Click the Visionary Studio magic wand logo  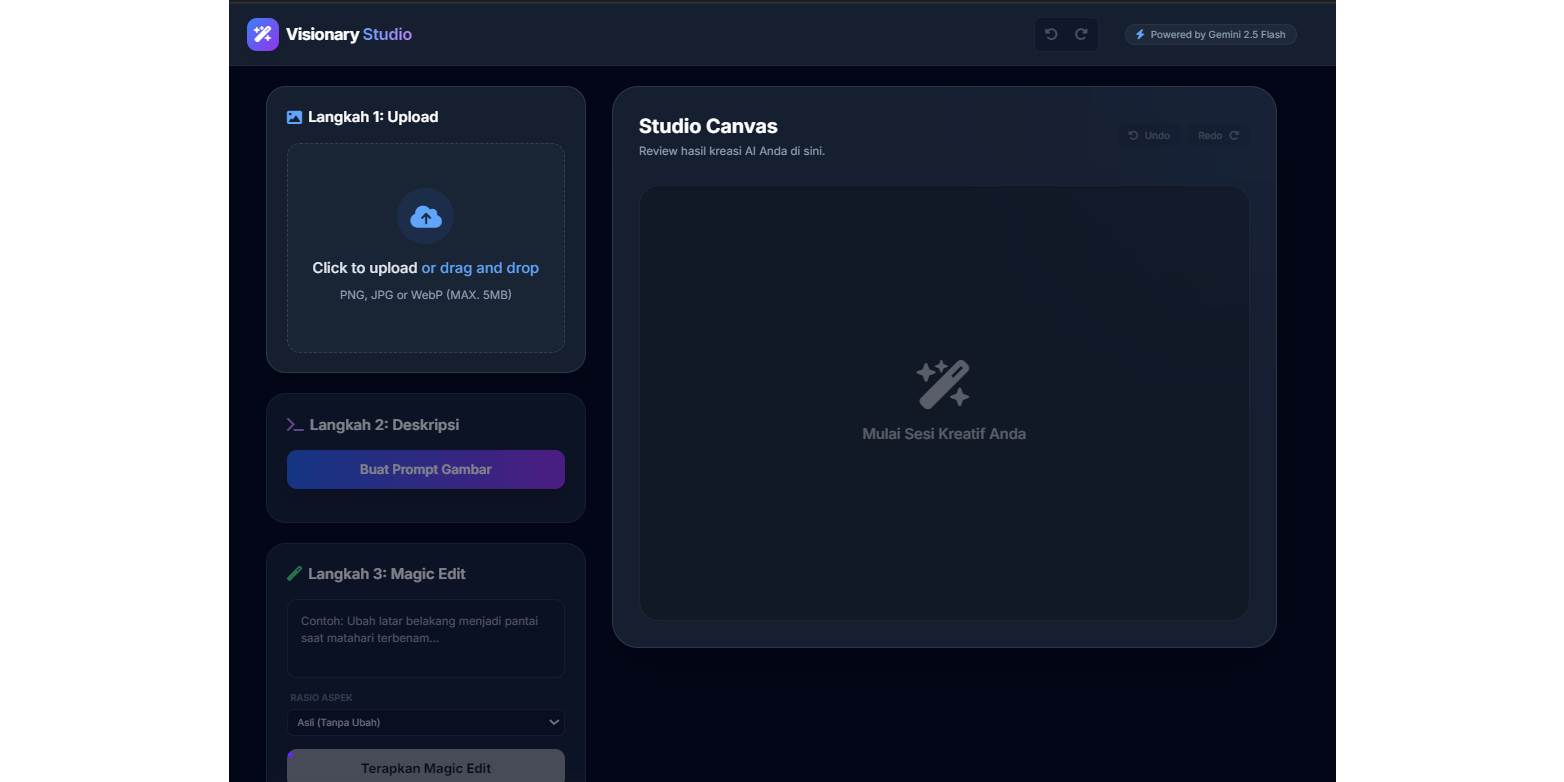point(263,34)
